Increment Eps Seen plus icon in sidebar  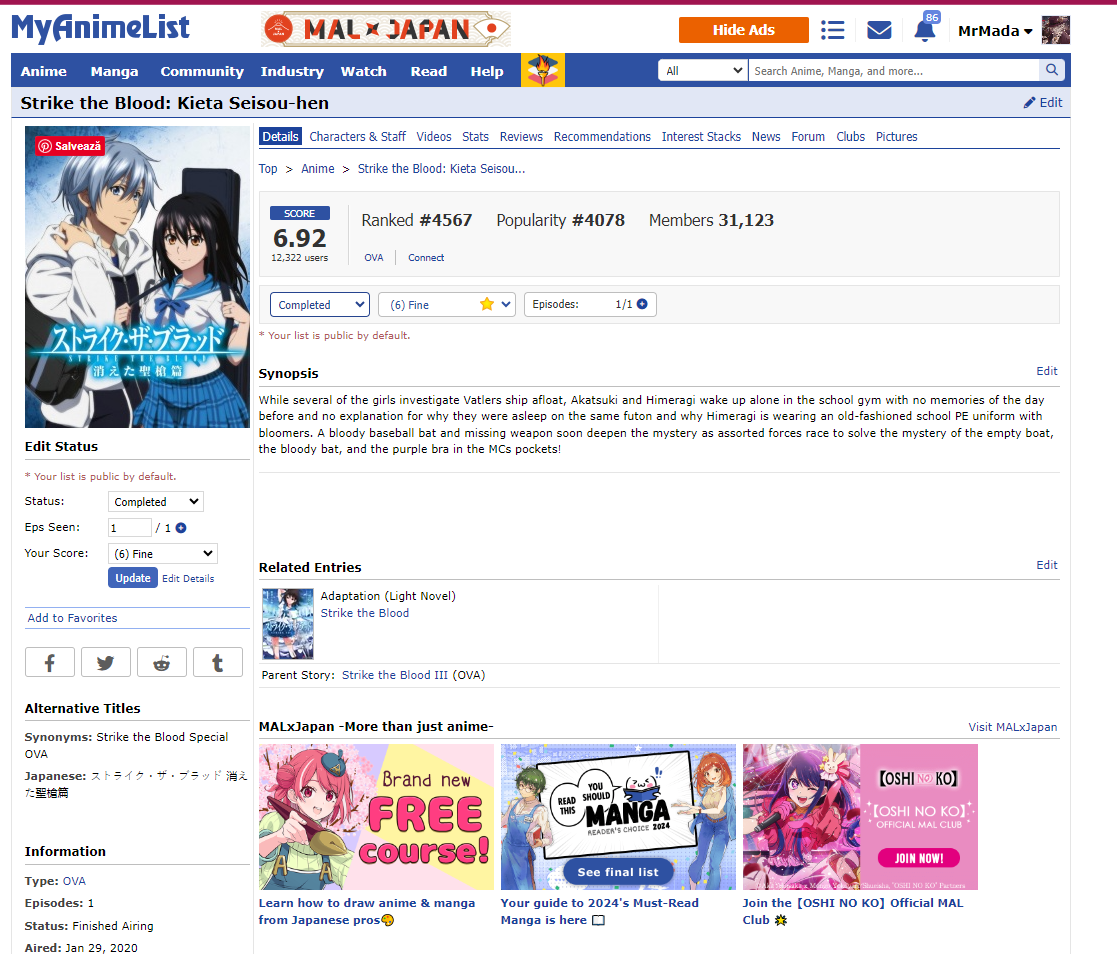click(181, 528)
